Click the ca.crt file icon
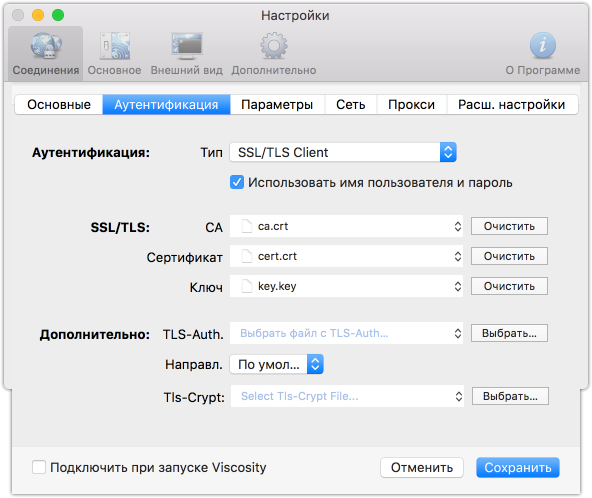Image resolution: width=592 pixels, height=498 pixels. pyautogui.click(x=247, y=226)
